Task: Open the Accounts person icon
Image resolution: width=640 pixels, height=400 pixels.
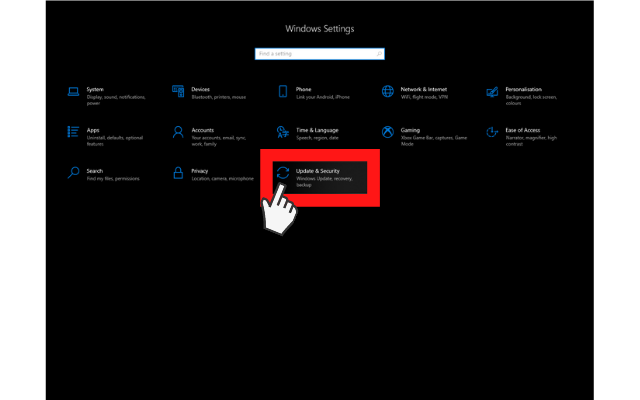Action: click(178, 132)
